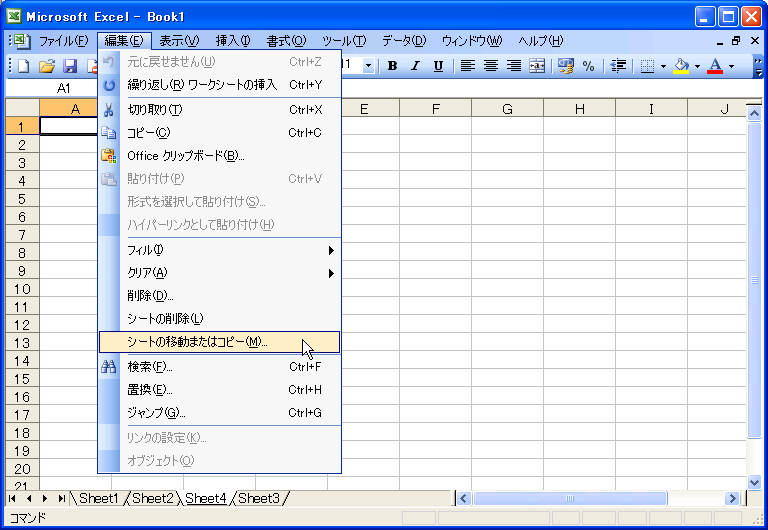Open Font Color dropdown arrow

point(731,66)
